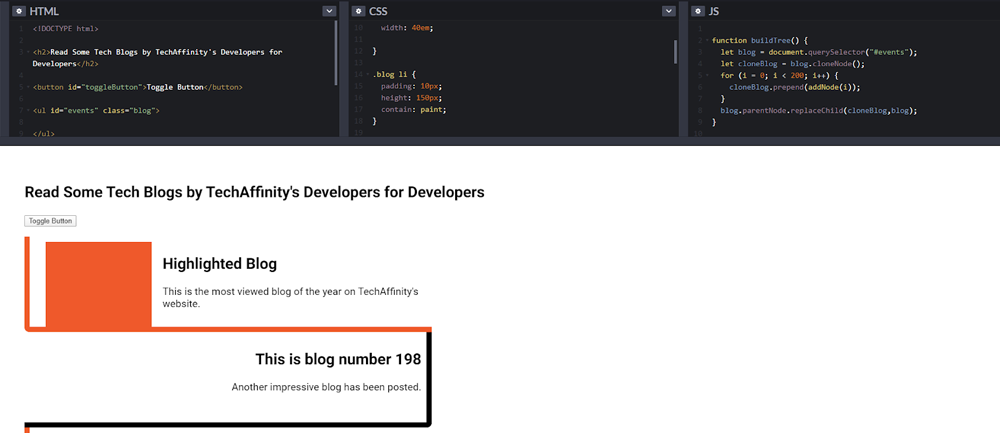Click the orange square of Highlighted Blog
This screenshot has height=433, width=1000.
pyautogui.click(x=98, y=284)
